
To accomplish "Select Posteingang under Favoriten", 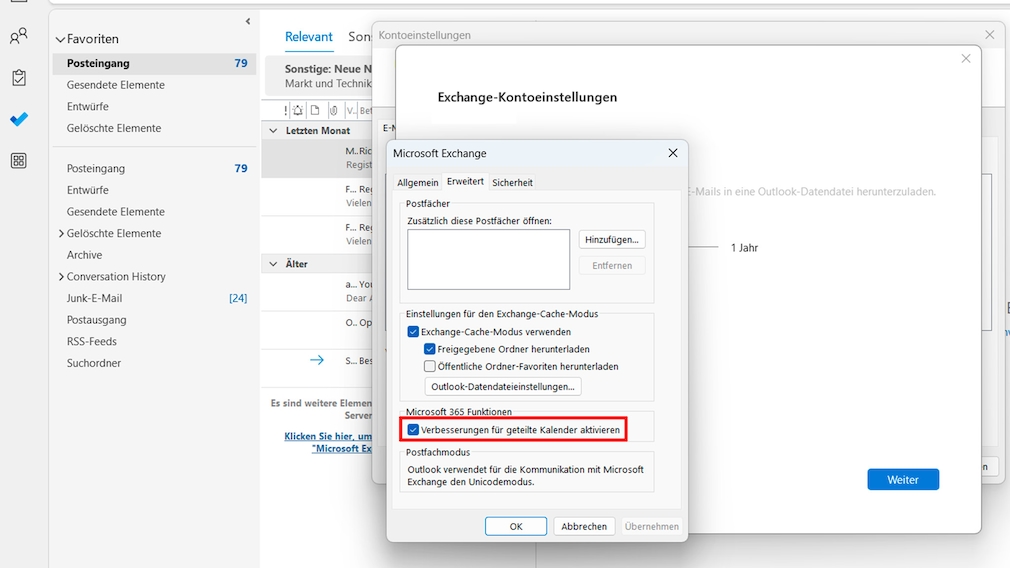I will tap(155, 63).
